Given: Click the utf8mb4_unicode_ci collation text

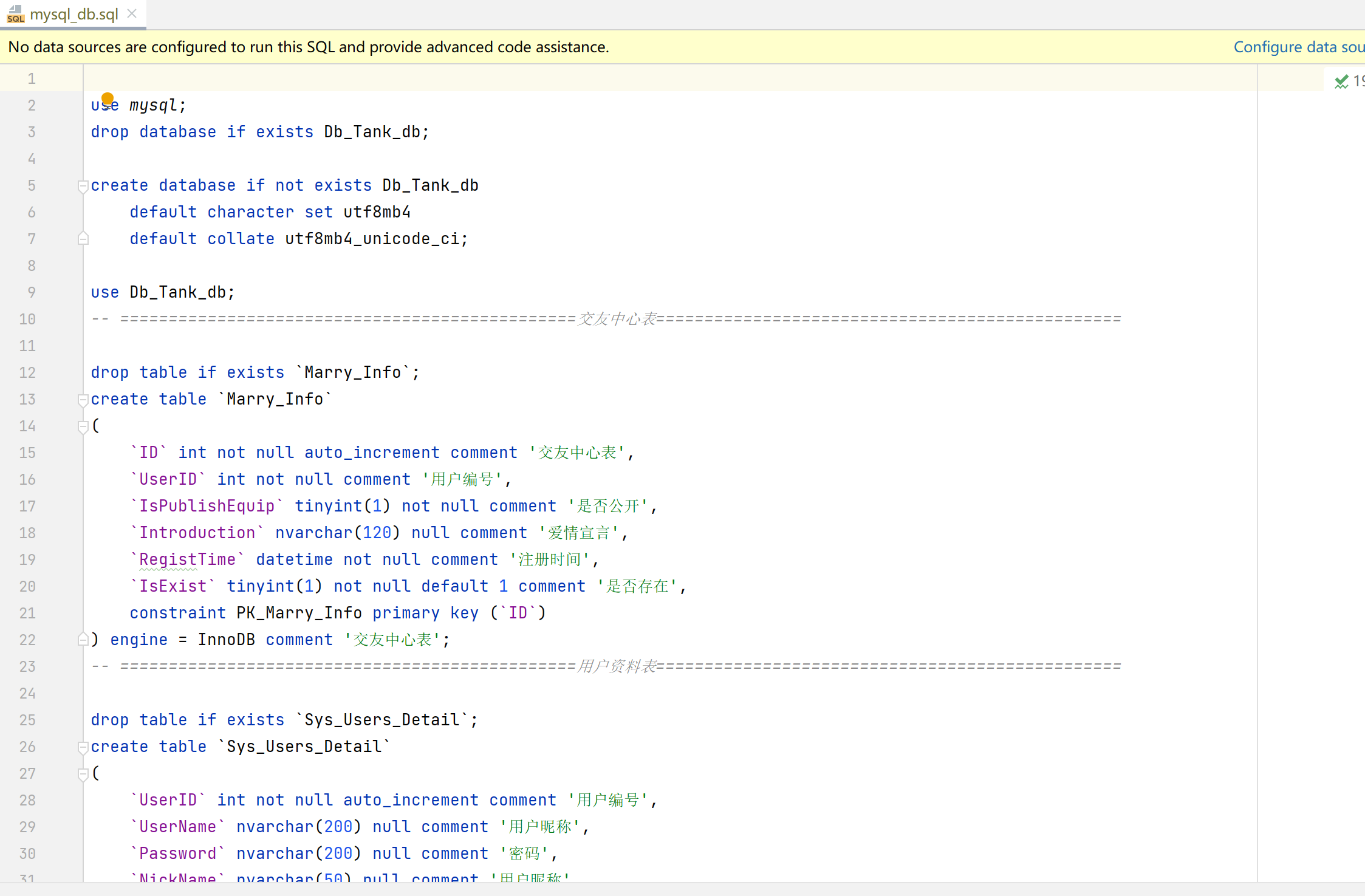Looking at the screenshot, I should (372, 239).
